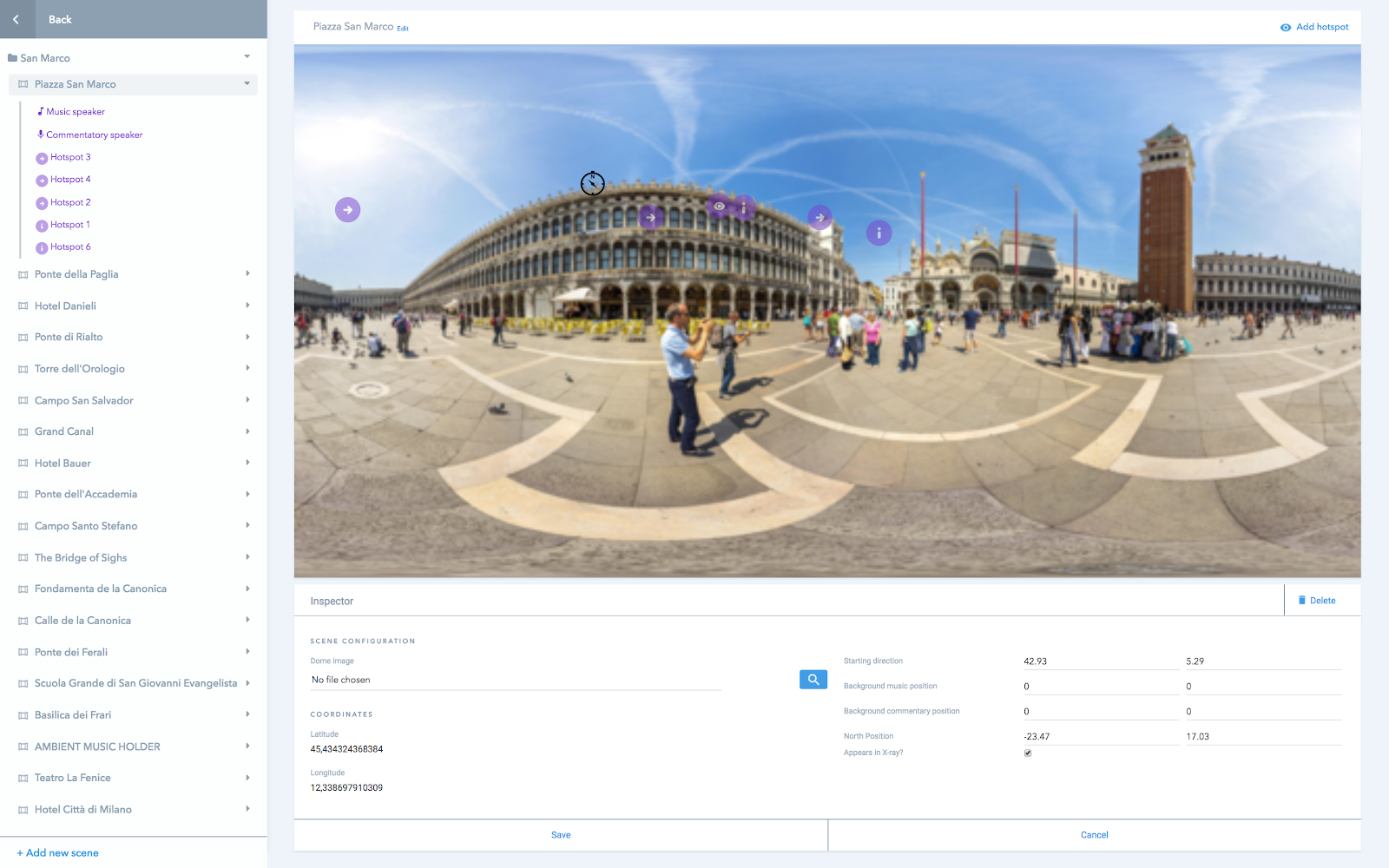Click the magnifier to browse for a dome image
This screenshot has height=868, width=1389.
coord(813,679)
